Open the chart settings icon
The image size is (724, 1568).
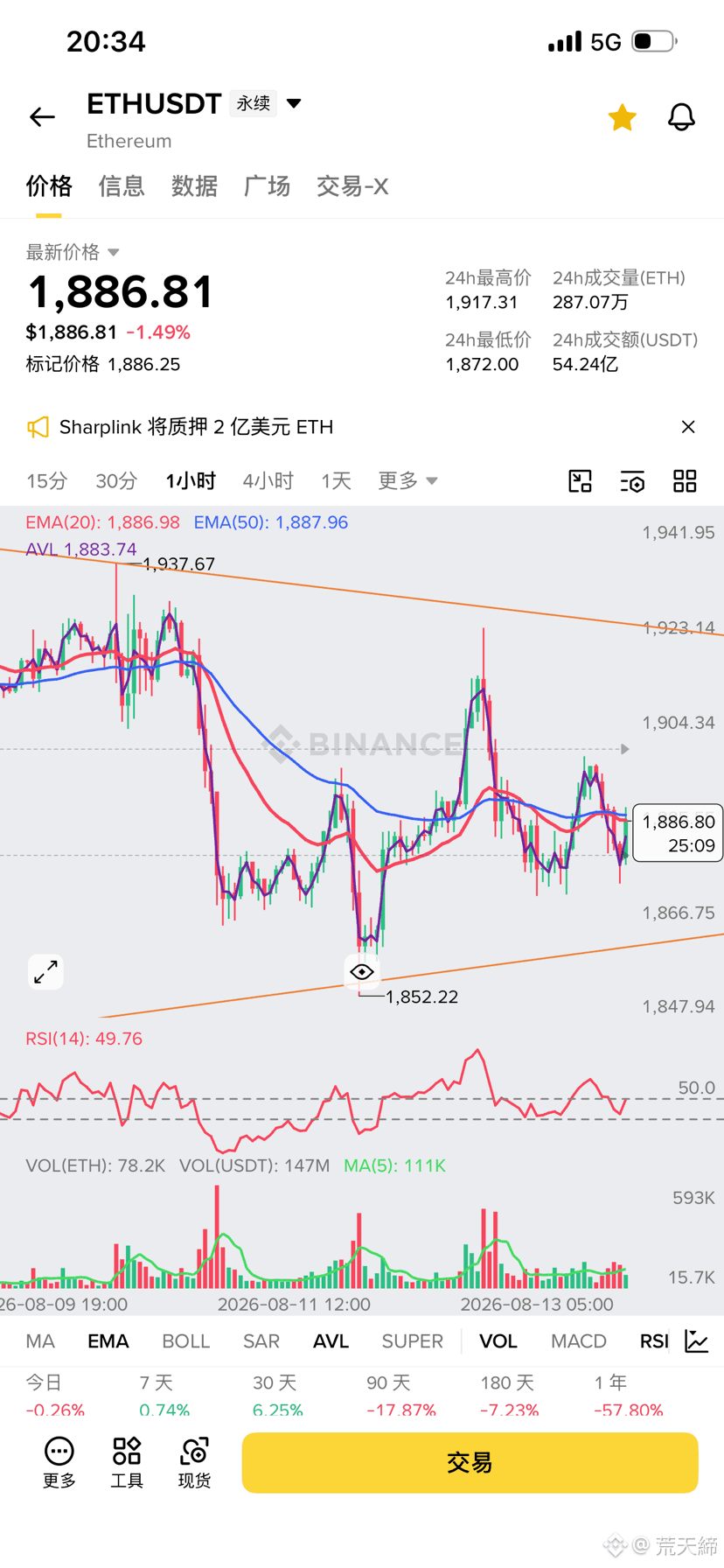[633, 480]
